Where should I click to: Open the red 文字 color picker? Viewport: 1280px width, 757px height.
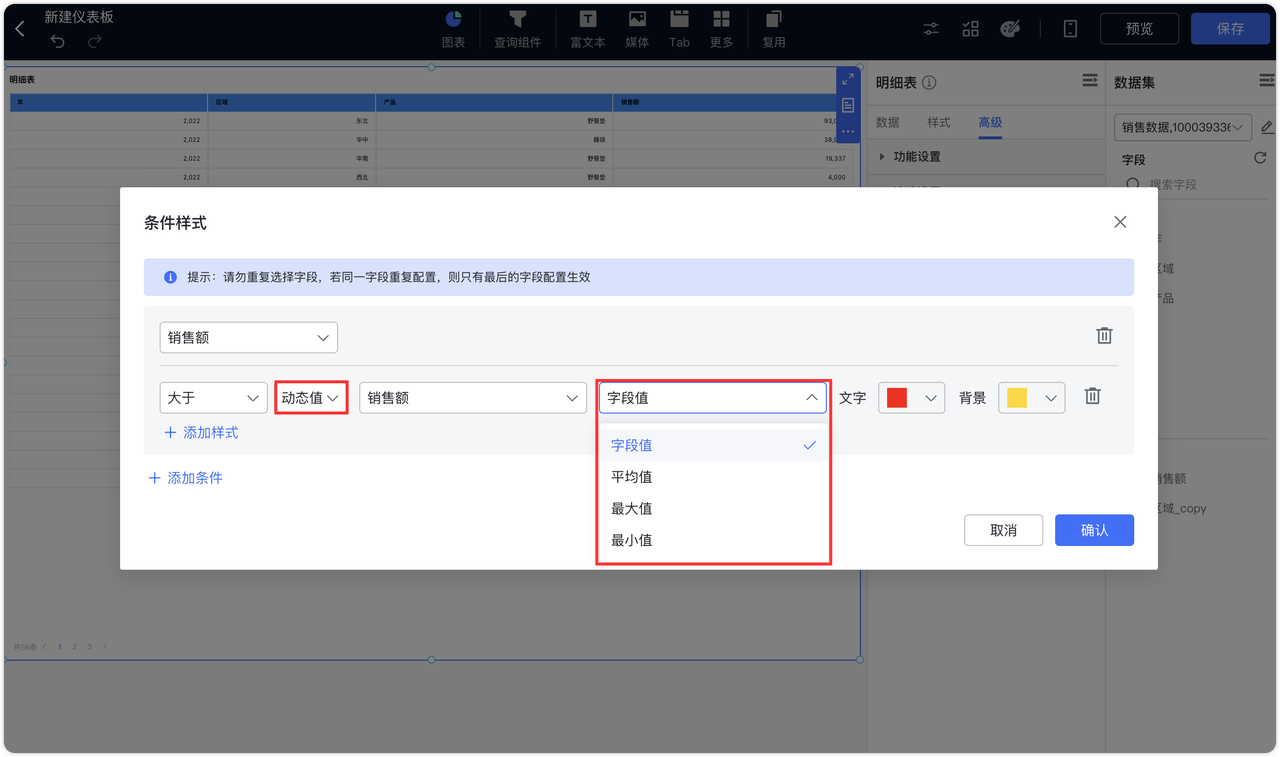[911, 398]
